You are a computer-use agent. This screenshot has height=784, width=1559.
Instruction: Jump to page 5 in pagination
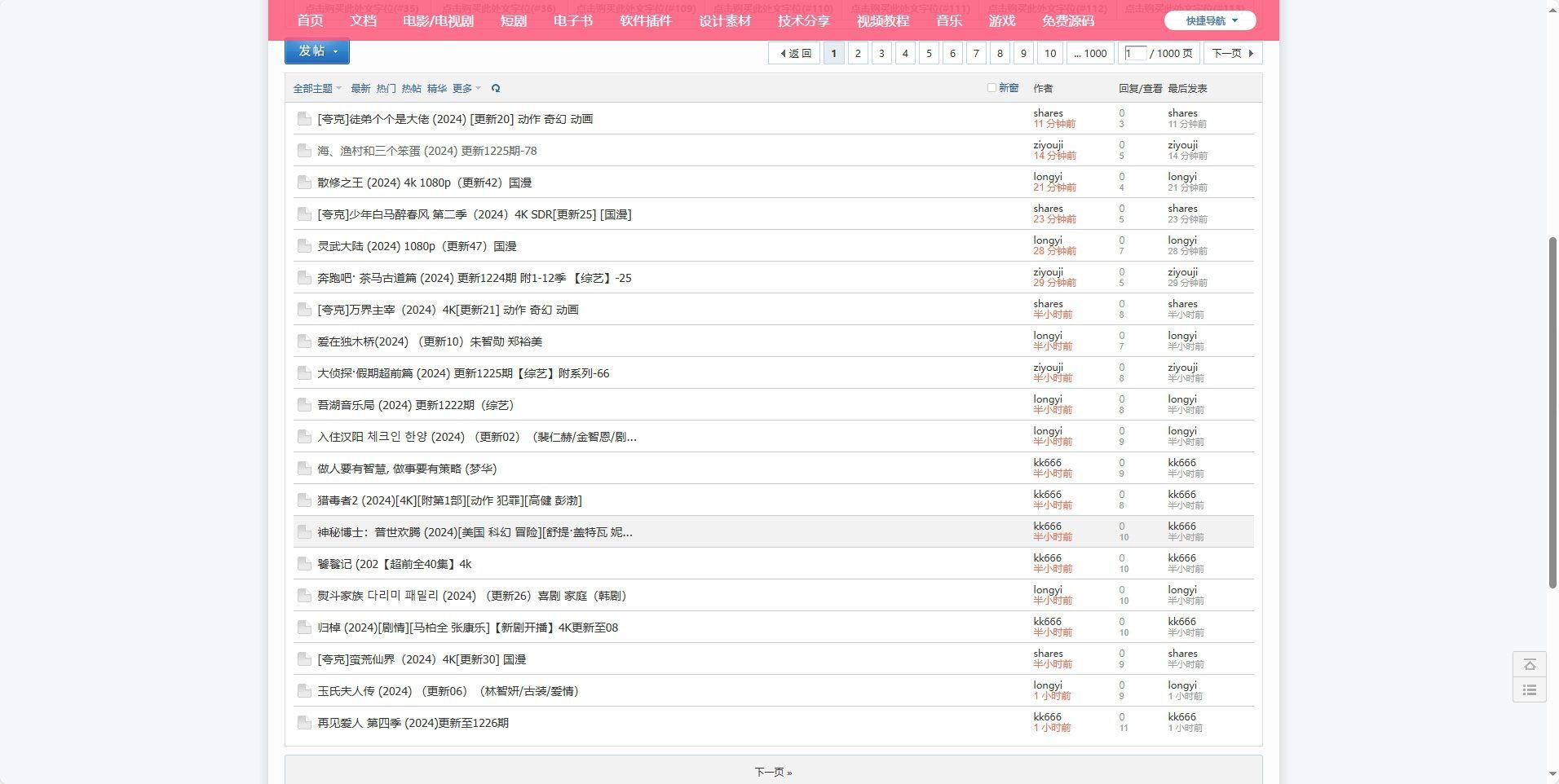[929, 54]
